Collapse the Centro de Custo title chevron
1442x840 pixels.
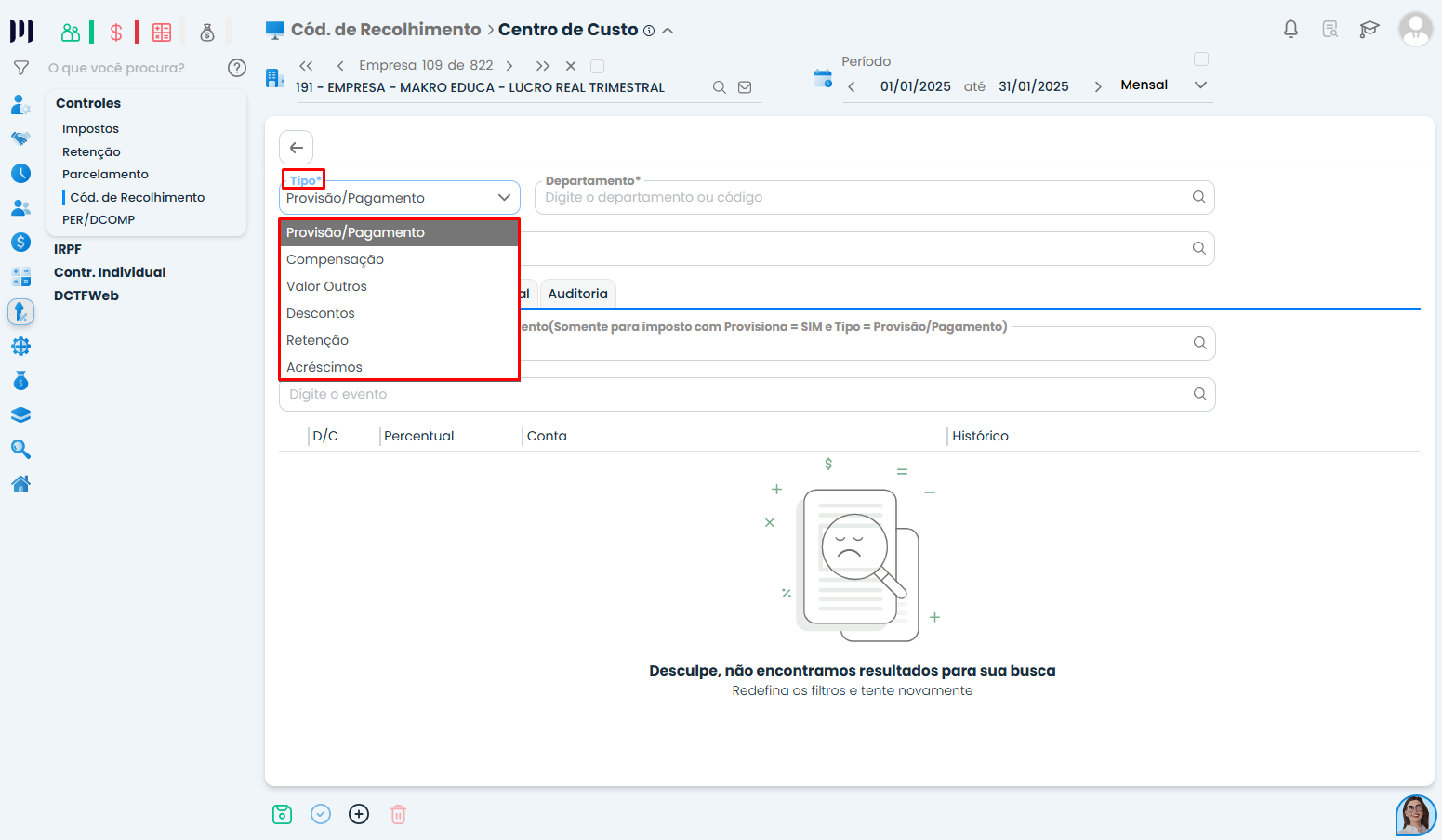pyautogui.click(x=668, y=31)
